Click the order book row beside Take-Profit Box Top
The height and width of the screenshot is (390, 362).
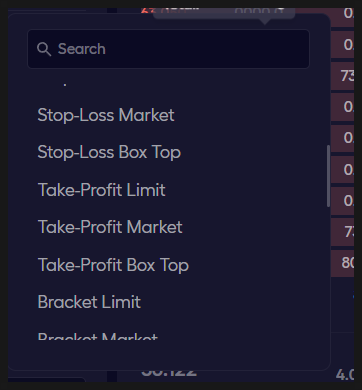(x=343, y=263)
